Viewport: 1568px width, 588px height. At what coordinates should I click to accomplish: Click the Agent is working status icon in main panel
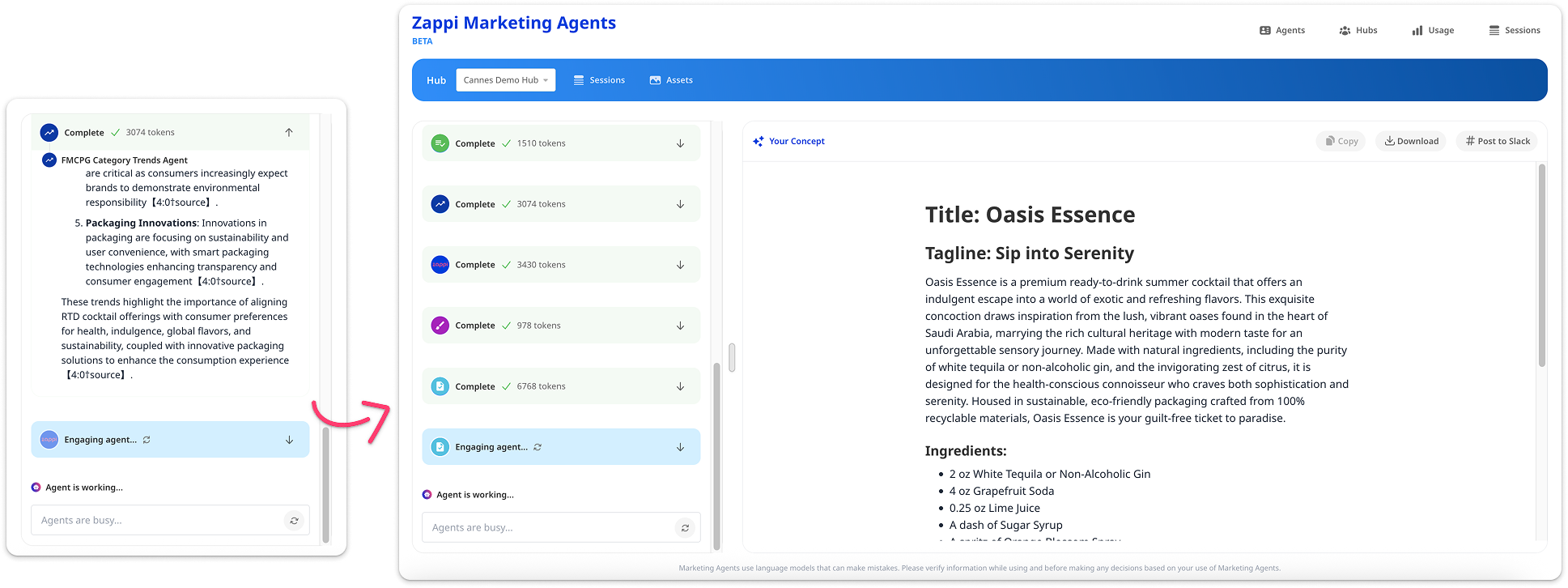pyautogui.click(x=427, y=494)
